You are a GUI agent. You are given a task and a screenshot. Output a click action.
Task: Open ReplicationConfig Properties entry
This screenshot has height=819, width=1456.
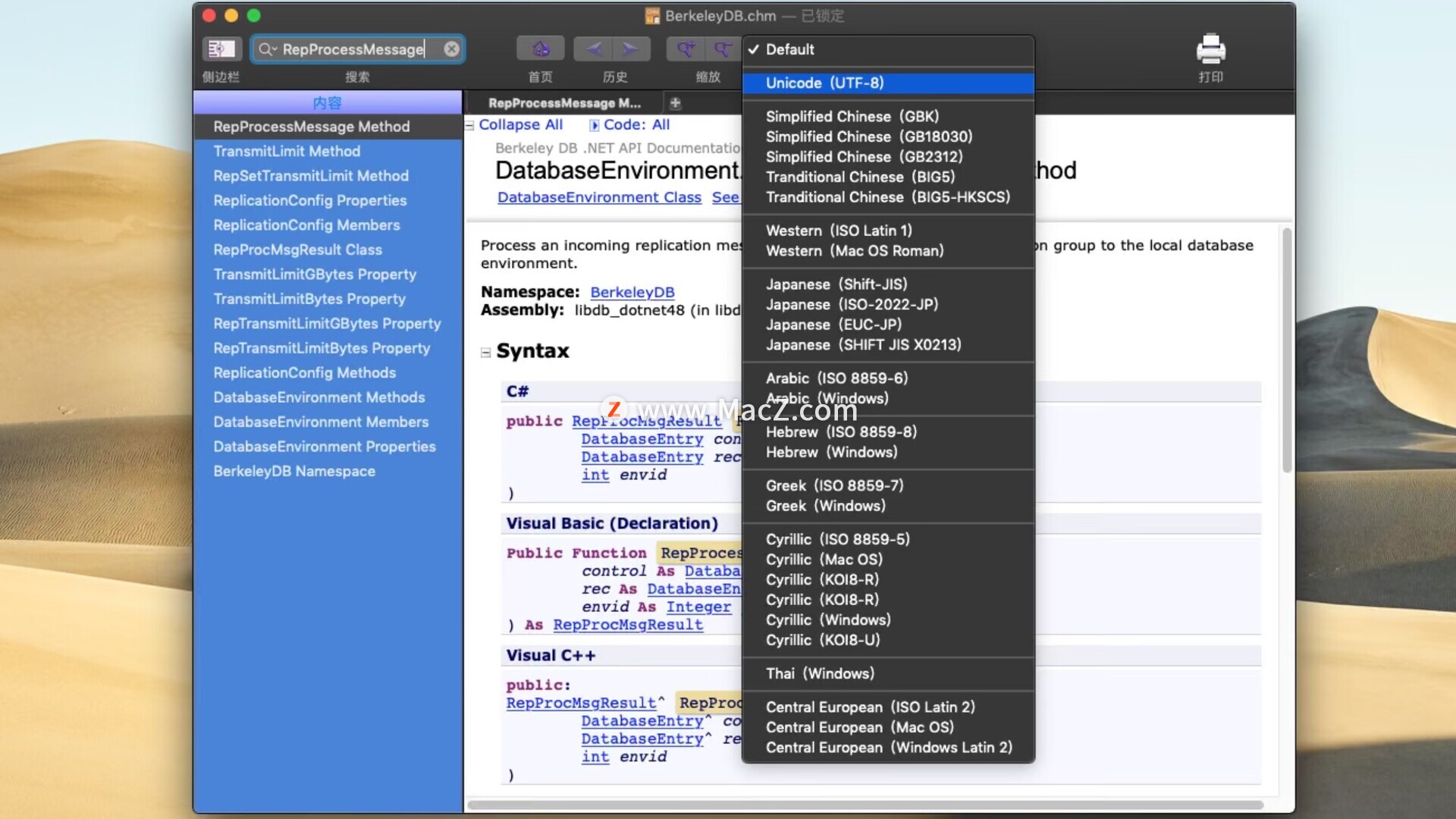[x=328, y=200]
